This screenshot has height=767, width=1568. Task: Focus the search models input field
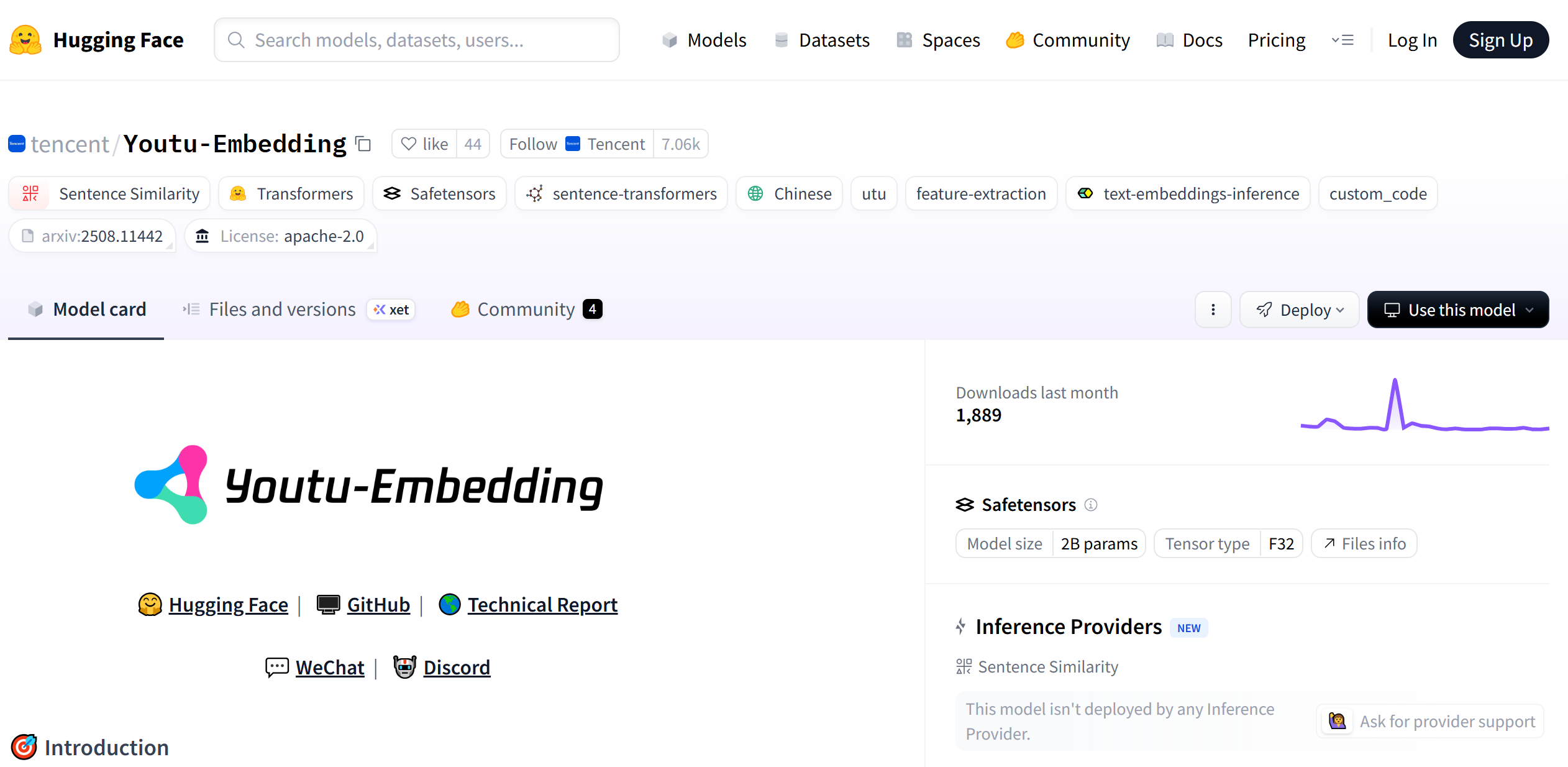pos(416,40)
